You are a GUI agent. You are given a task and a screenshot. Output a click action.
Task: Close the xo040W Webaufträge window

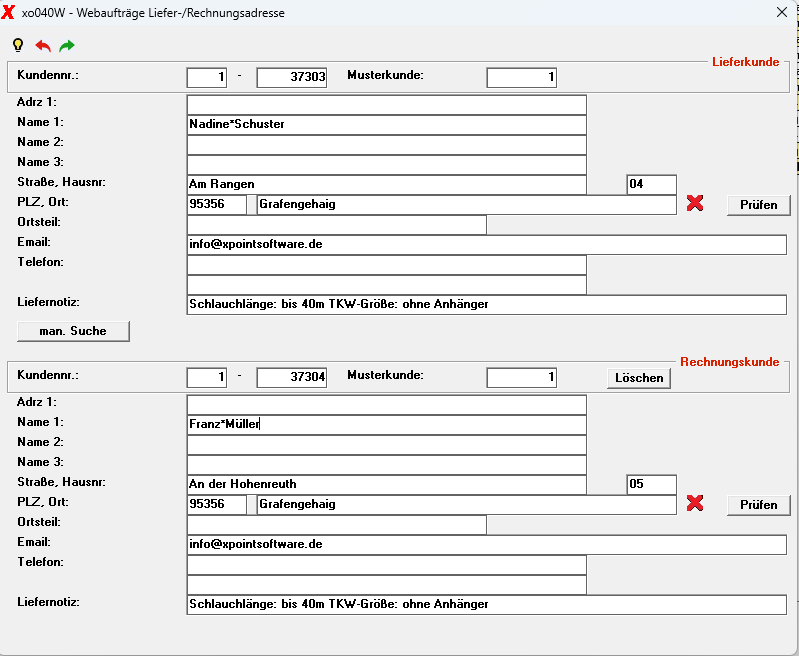(782, 12)
